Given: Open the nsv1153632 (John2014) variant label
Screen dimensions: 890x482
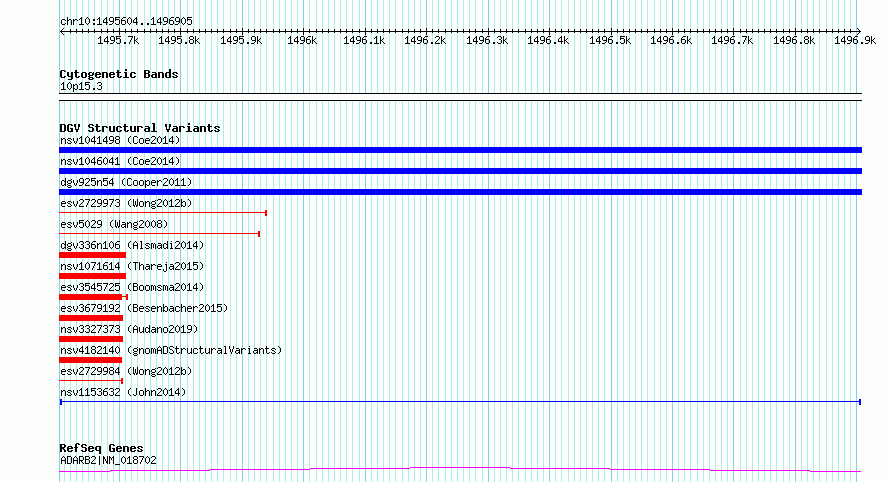Looking at the screenshot, I should pos(123,392).
